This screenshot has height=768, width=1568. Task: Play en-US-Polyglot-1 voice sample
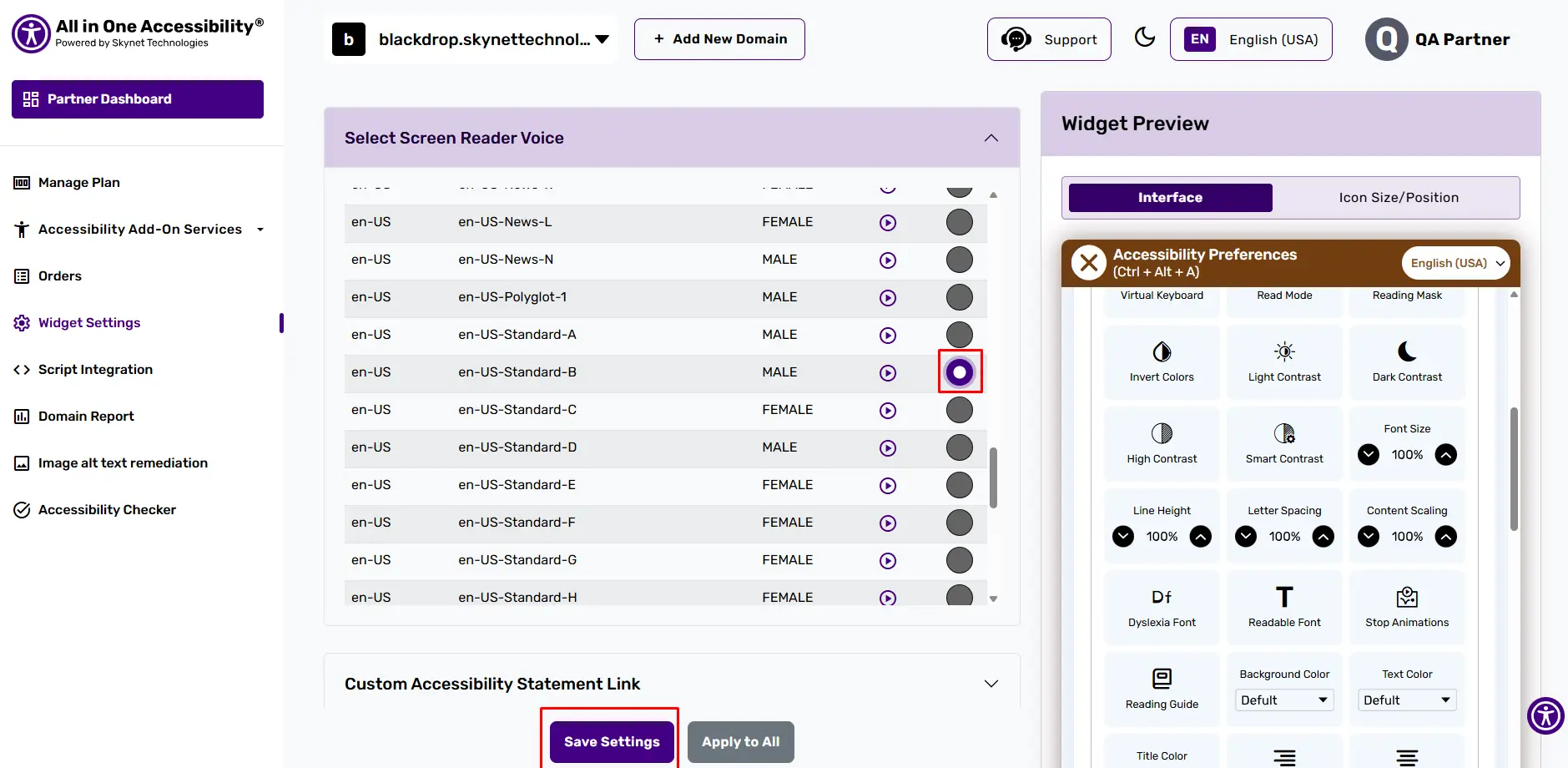[888, 298]
